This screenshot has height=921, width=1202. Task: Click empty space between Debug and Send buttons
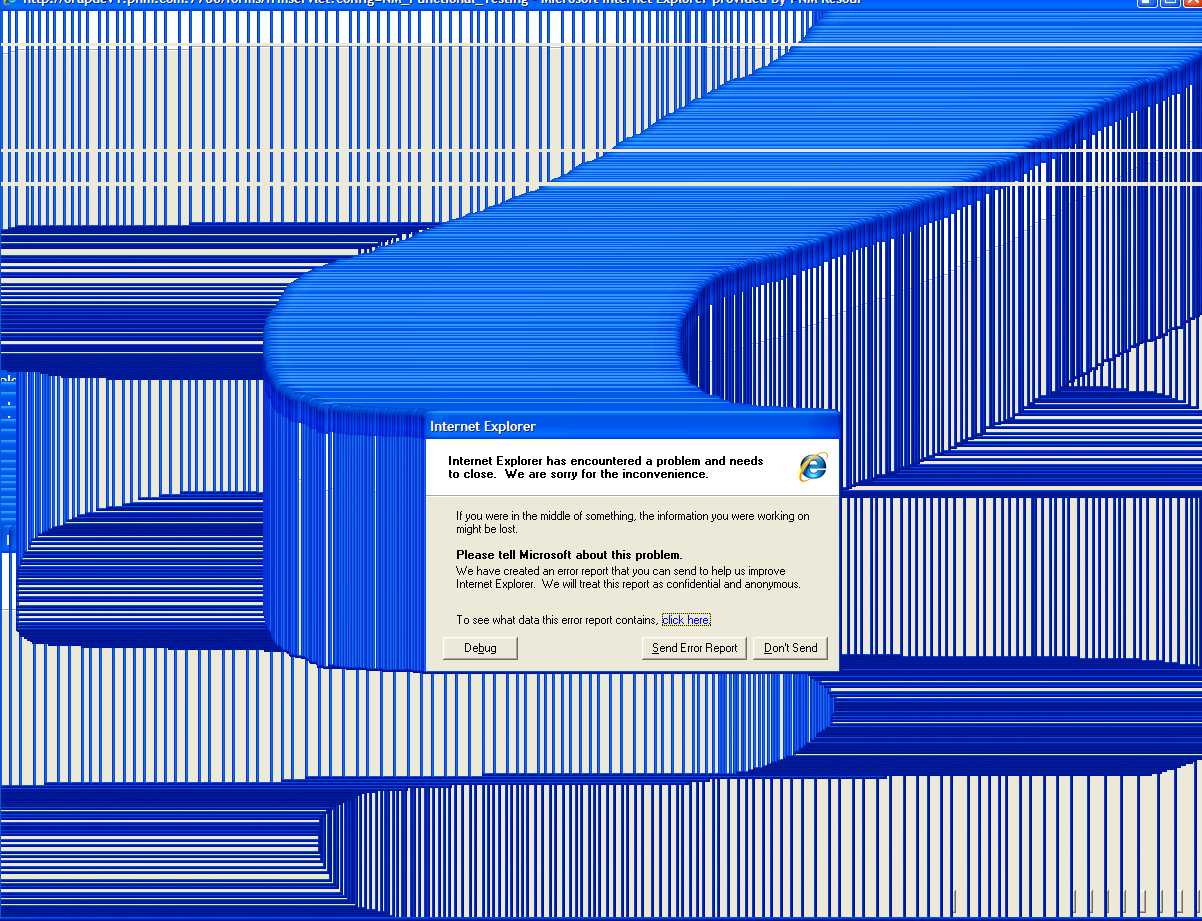point(579,648)
